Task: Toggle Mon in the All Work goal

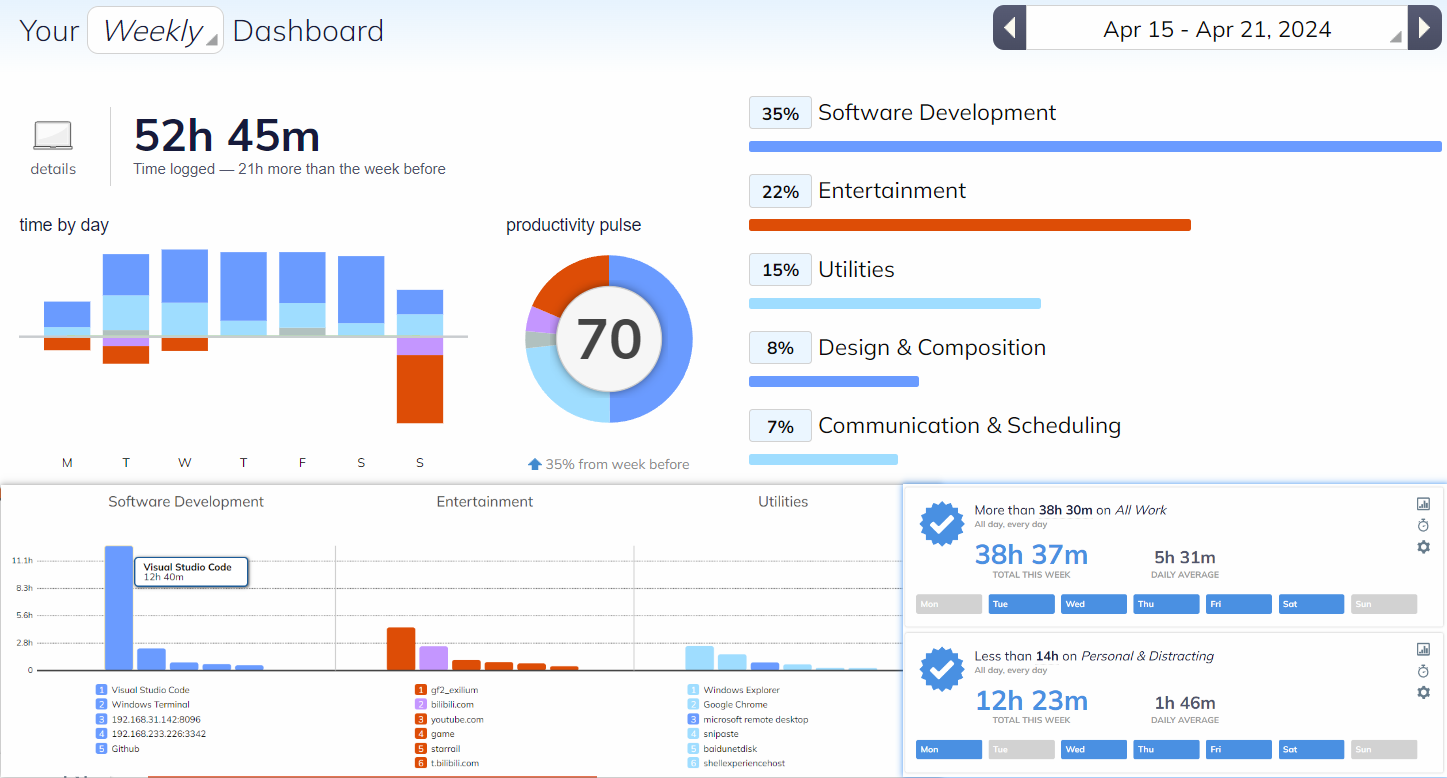Action: (x=949, y=604)
